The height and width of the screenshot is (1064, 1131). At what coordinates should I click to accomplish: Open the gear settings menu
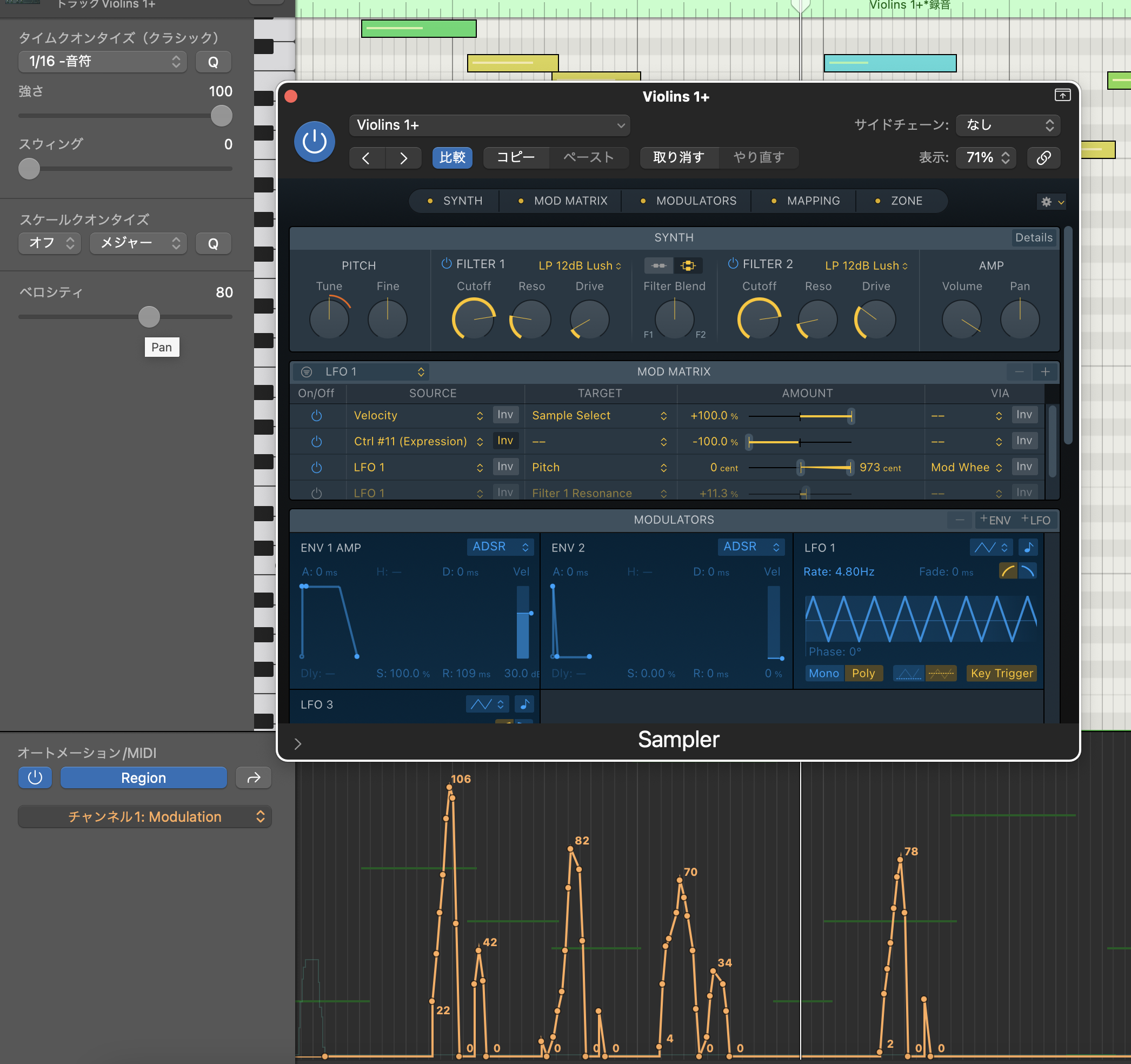tap(1050, 202)
